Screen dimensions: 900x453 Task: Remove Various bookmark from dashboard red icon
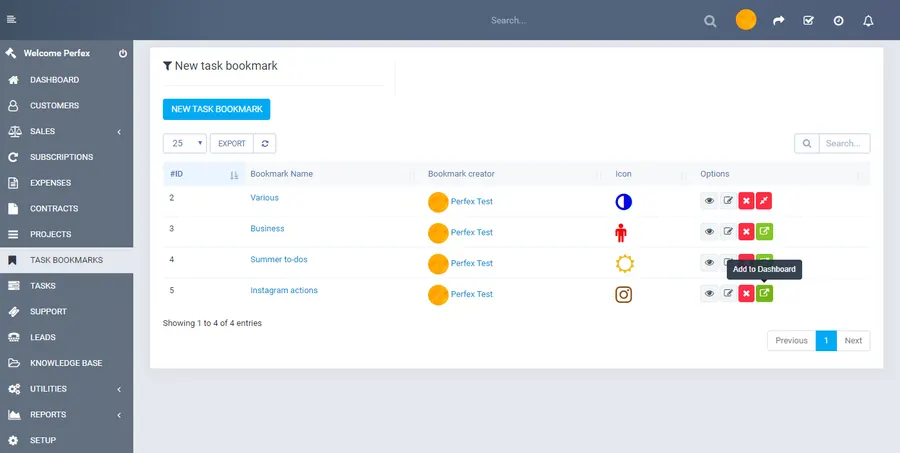(x=764, y=201)
